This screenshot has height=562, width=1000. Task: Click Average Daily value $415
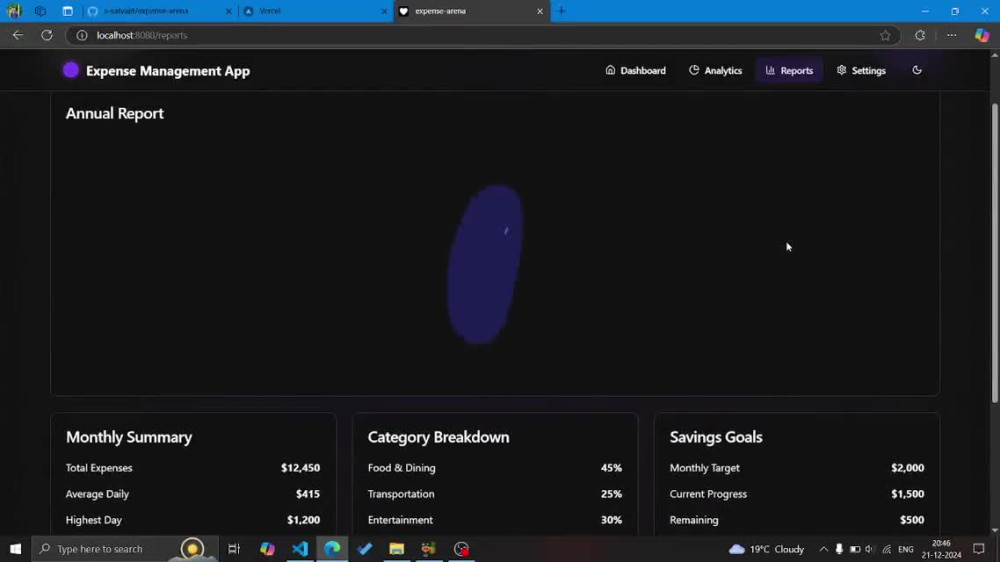(308, 494)
